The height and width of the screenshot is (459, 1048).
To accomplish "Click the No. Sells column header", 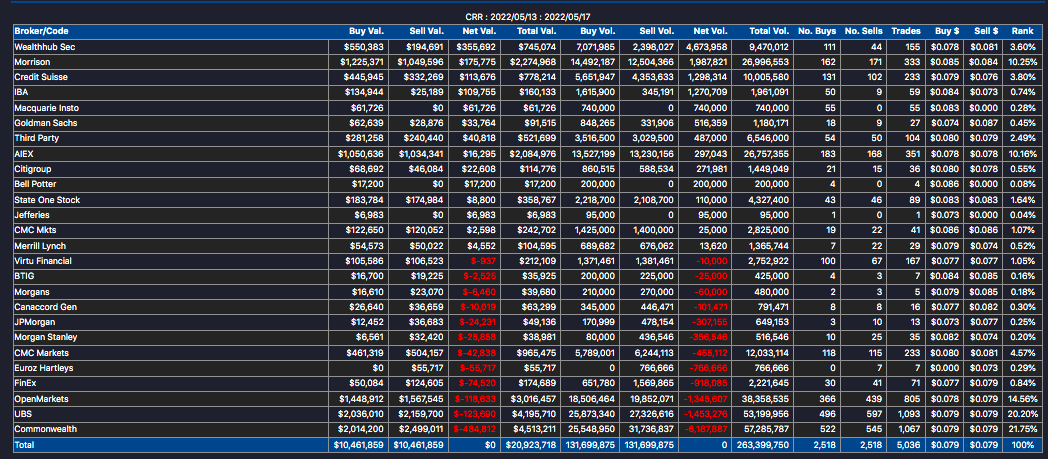I will click(x=864, y=31).
